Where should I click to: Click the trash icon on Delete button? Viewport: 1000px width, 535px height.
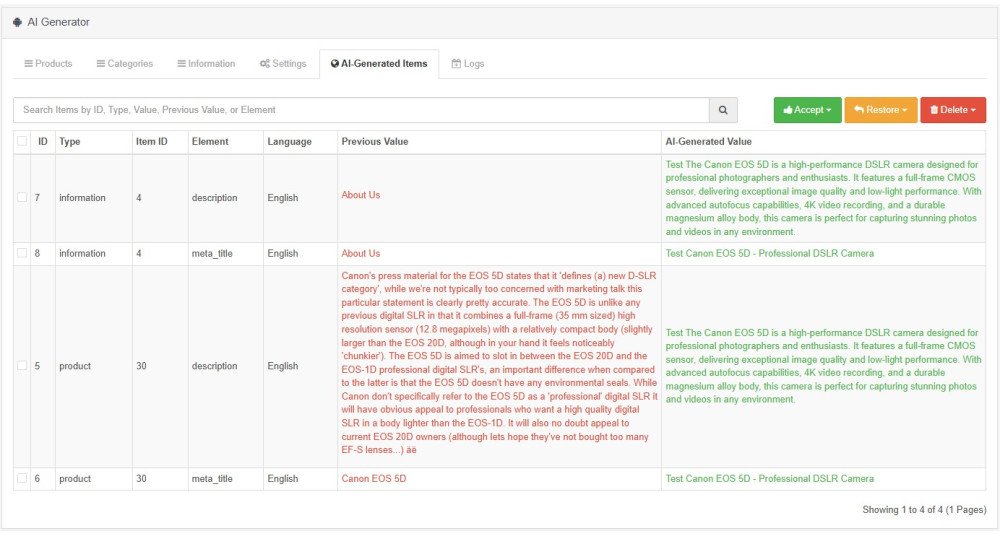coord(934,110)
